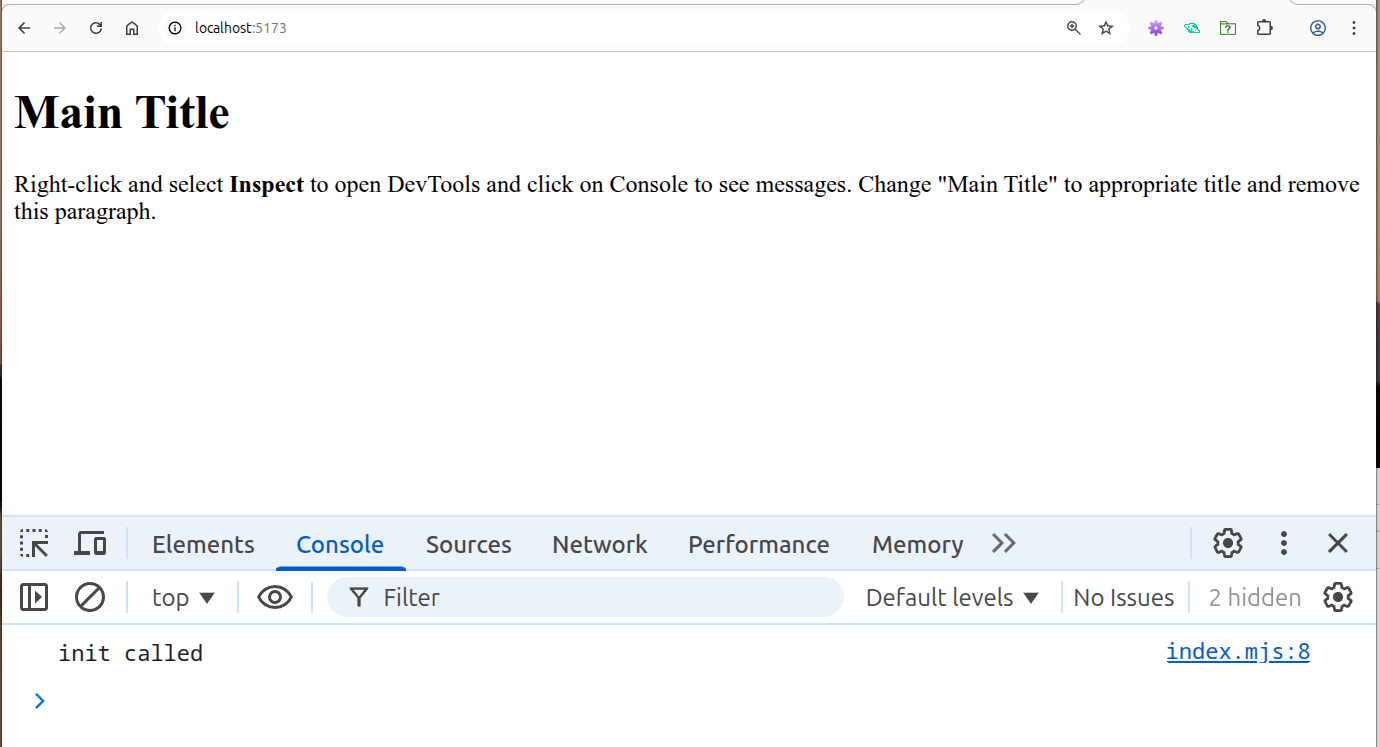The height and width of the screenshot is (747, 1380).
Task: Toggle the console sidebar panel
Action: pos(33,597)
